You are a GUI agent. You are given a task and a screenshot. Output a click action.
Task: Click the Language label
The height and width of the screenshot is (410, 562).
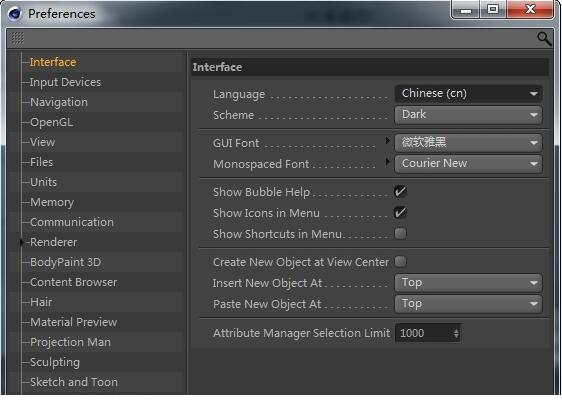coord(239,94)
